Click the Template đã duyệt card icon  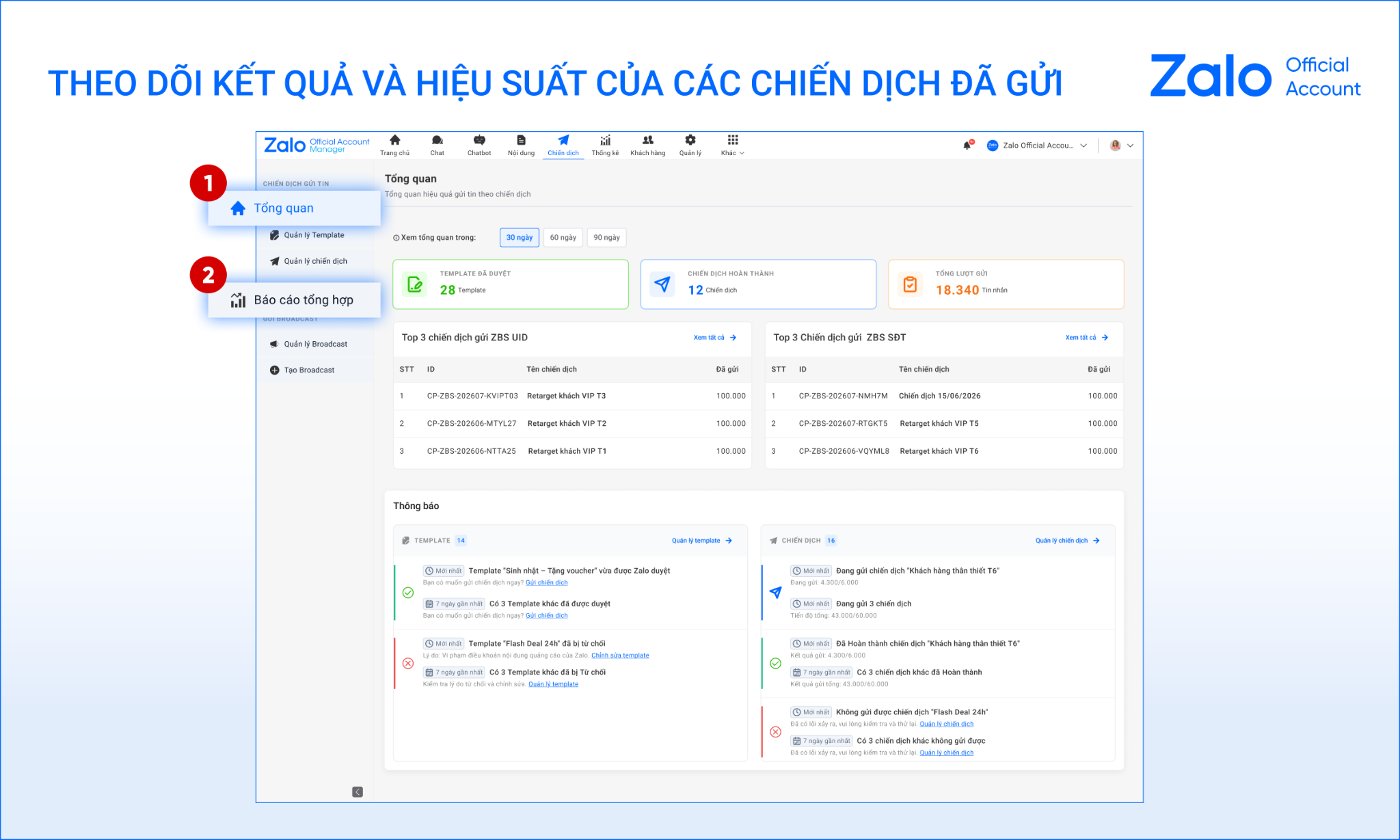click(415, 284)
